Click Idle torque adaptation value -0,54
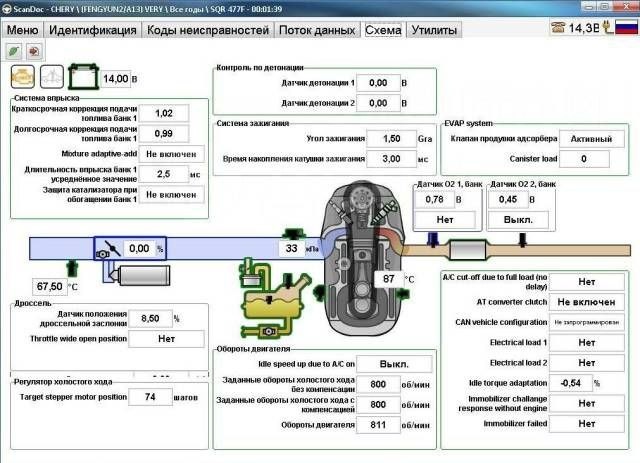 (571, 383)
